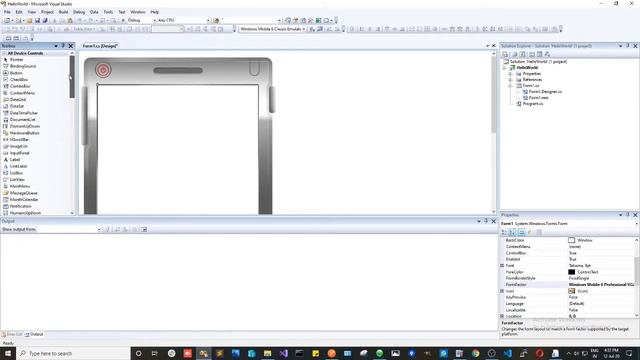Toggle Auto Hide pin on Output panel

[x=486, y=221]
